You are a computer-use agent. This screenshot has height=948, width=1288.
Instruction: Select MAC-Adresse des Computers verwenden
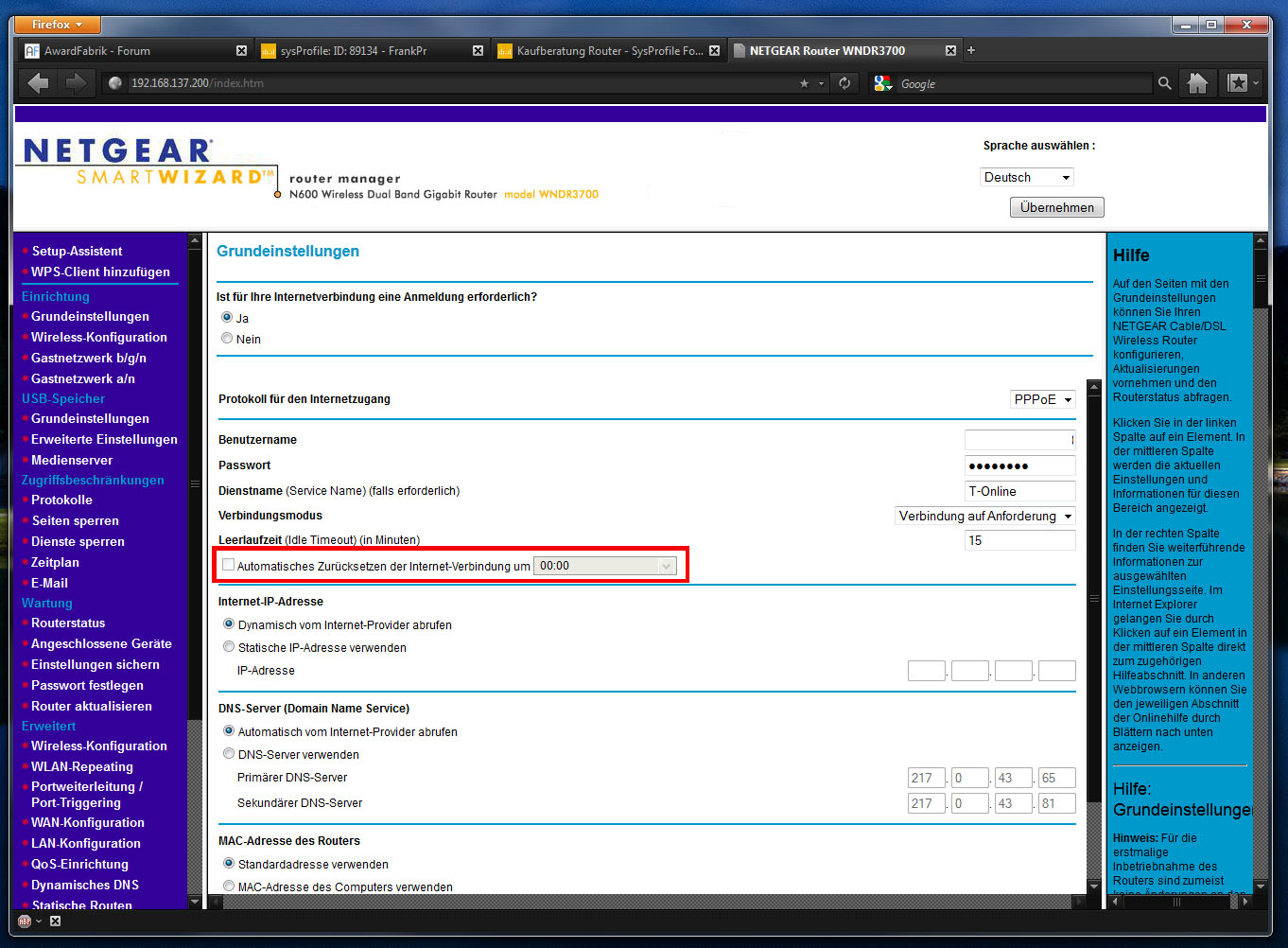(229, 886)
